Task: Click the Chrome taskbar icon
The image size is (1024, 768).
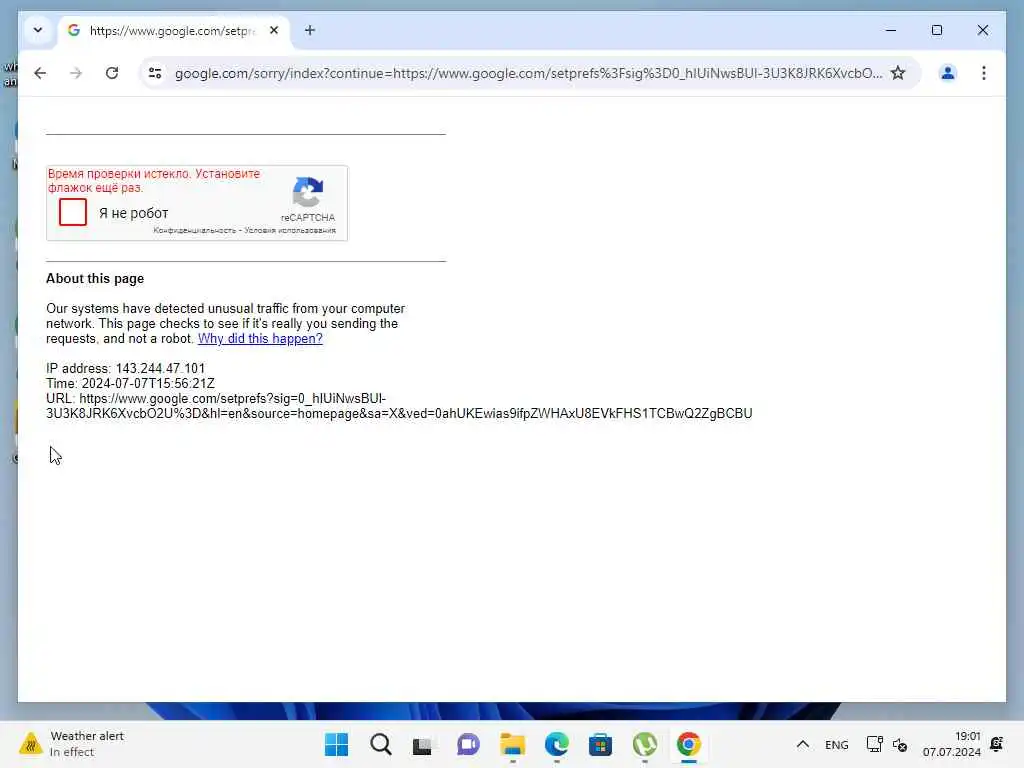Action: pyautogui.click(x=688, y=744)
